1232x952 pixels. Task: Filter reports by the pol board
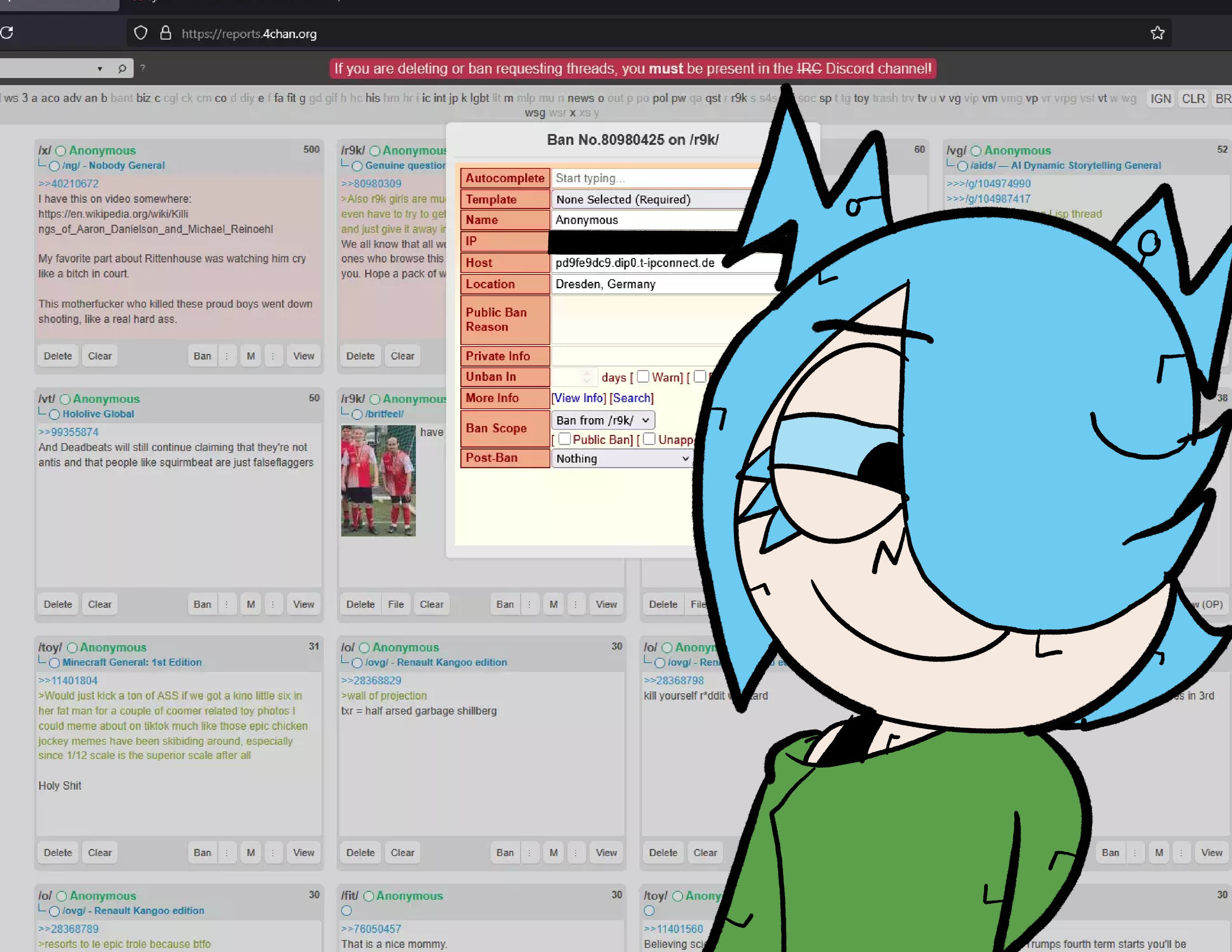pyautogui.click(x=660, y=98)
